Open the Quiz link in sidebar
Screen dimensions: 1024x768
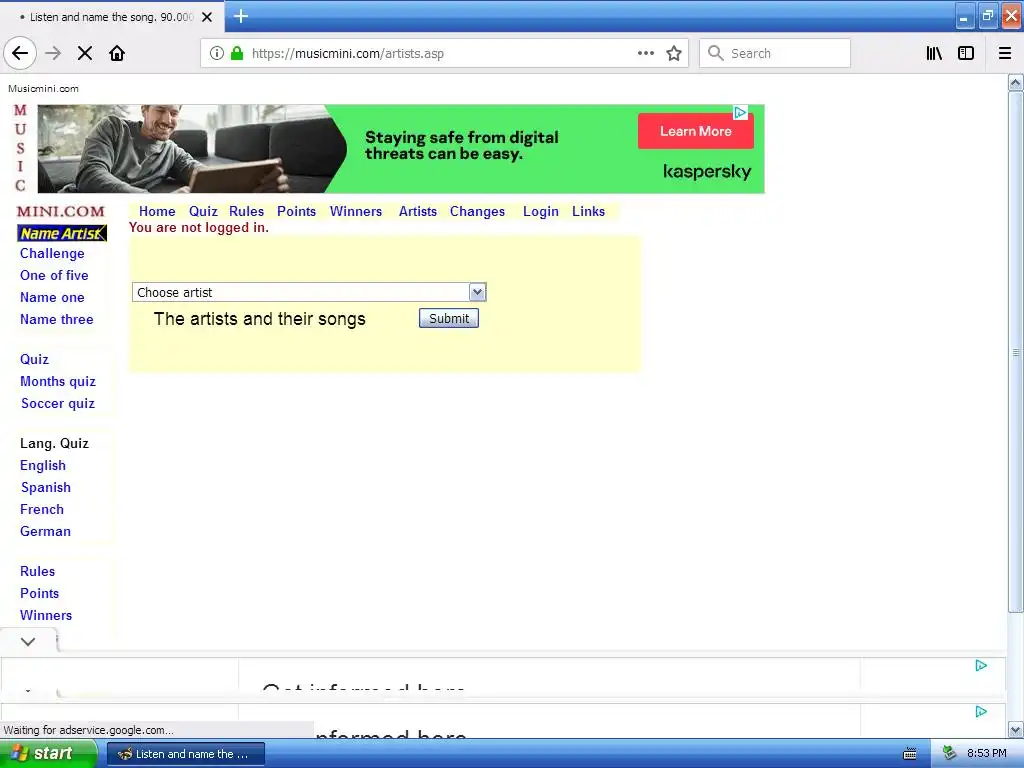pos(35,359)
